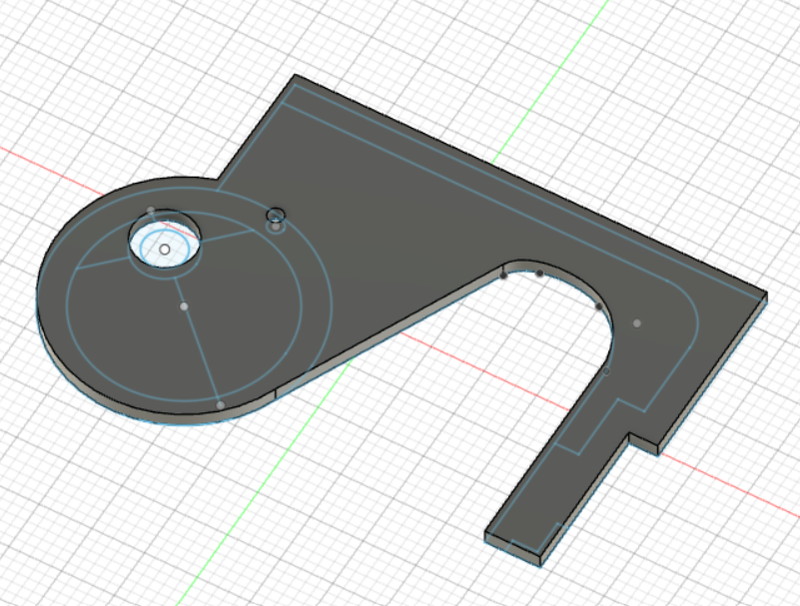Image resolution: width=800 pixels, height=606 pixels.
Task: Select the large circular hole in the disc
Action: coord(164,239)
